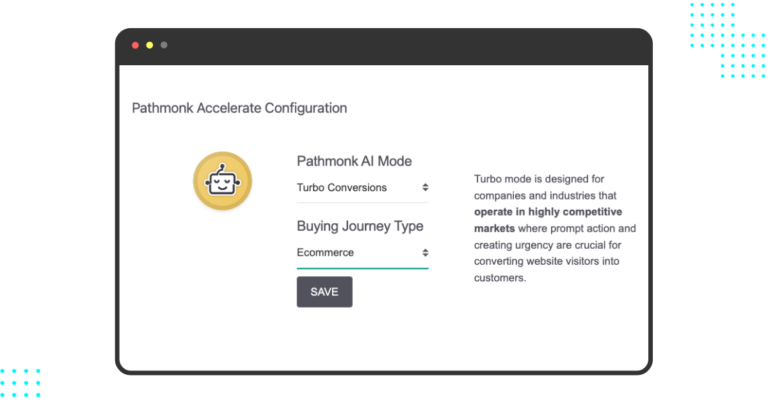This screenshot has height=403, width=768.
Task: Open the Pathmonk AI Mode dropdown
Action: [362, 188]
